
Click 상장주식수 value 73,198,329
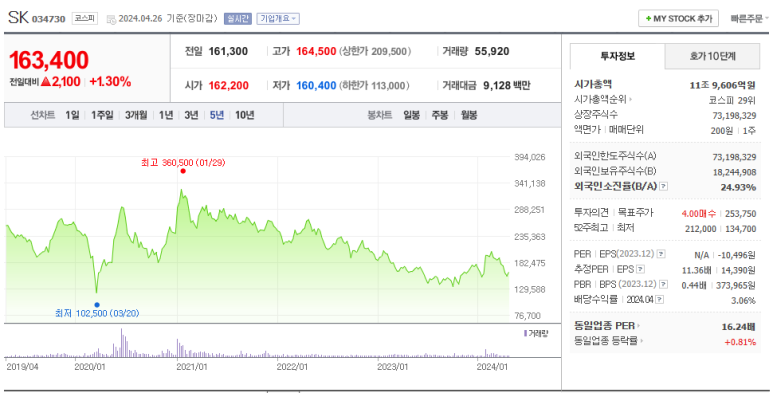734,115
